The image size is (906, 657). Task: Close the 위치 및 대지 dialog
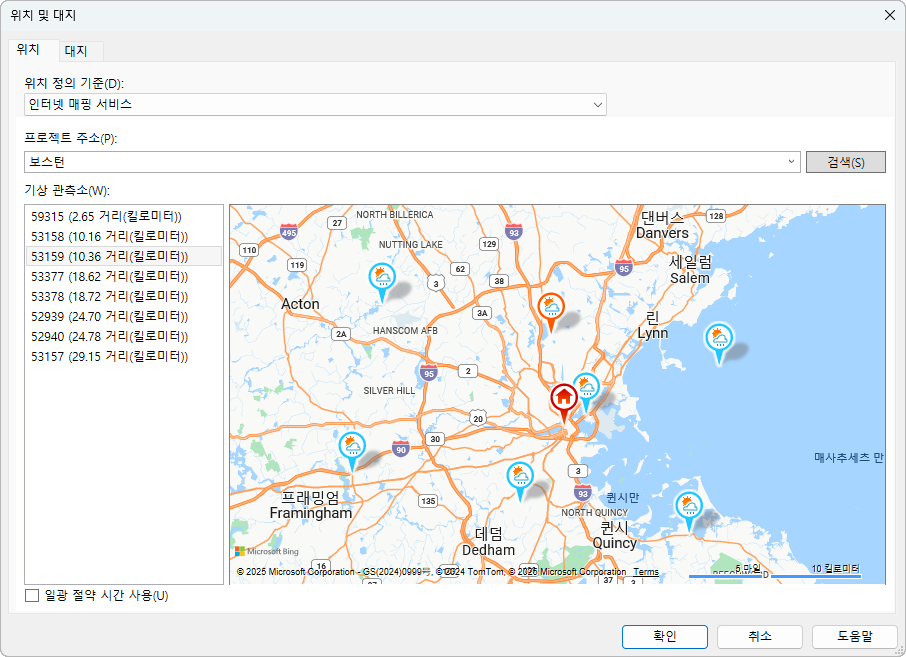tap(890, 15)
